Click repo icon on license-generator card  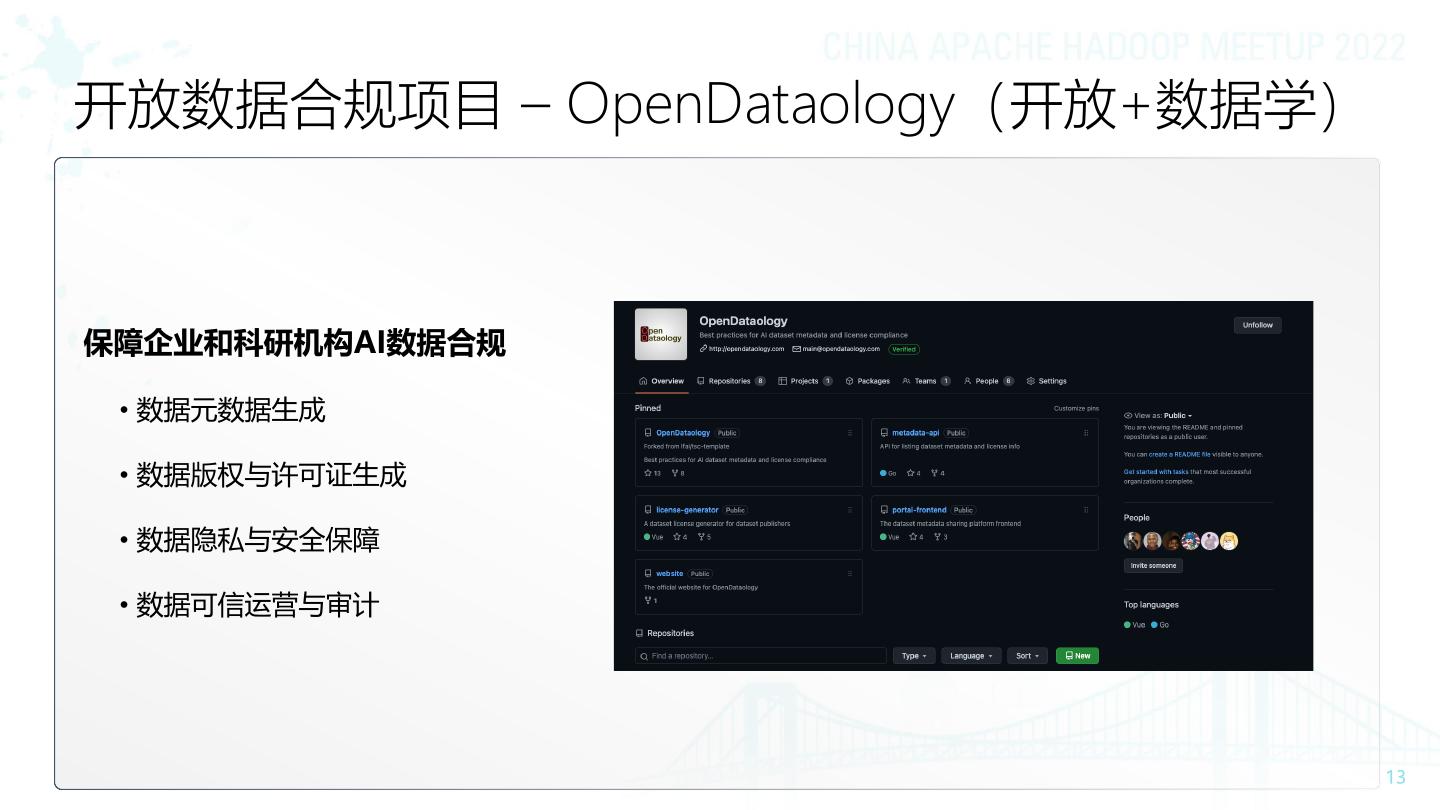(648, 510)
